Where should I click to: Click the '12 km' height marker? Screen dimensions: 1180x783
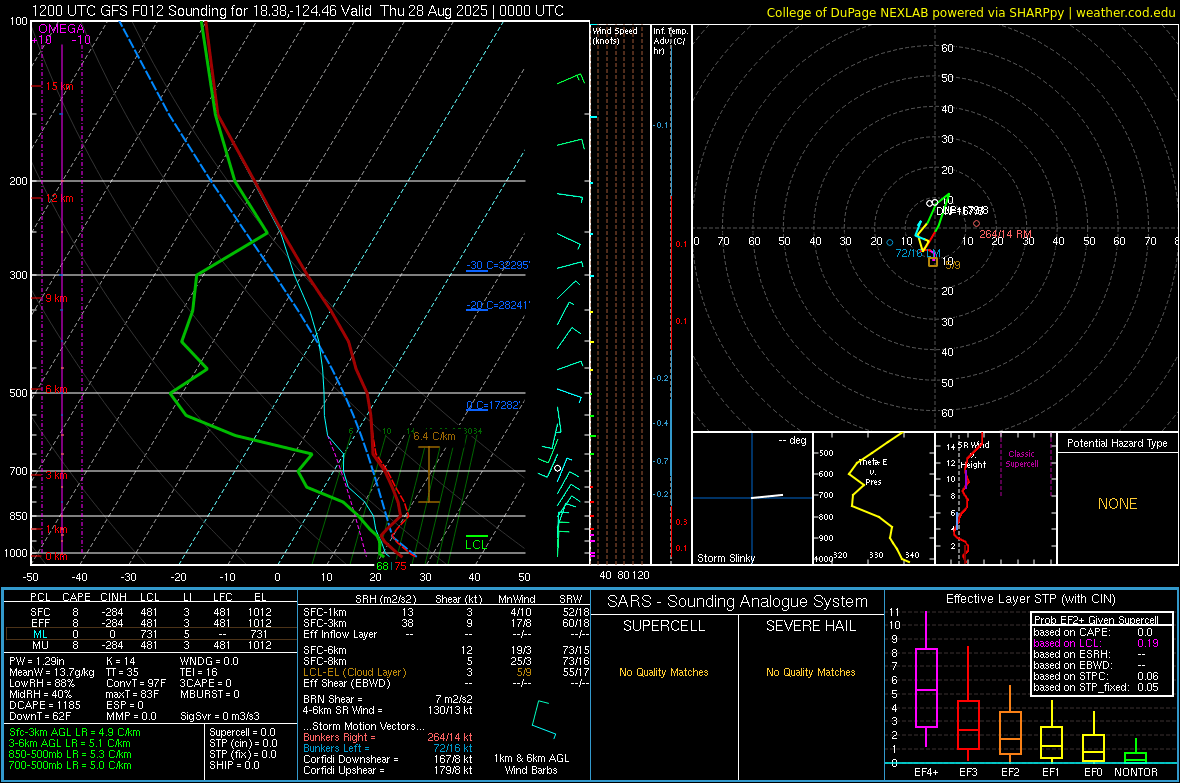click(59, 199)
